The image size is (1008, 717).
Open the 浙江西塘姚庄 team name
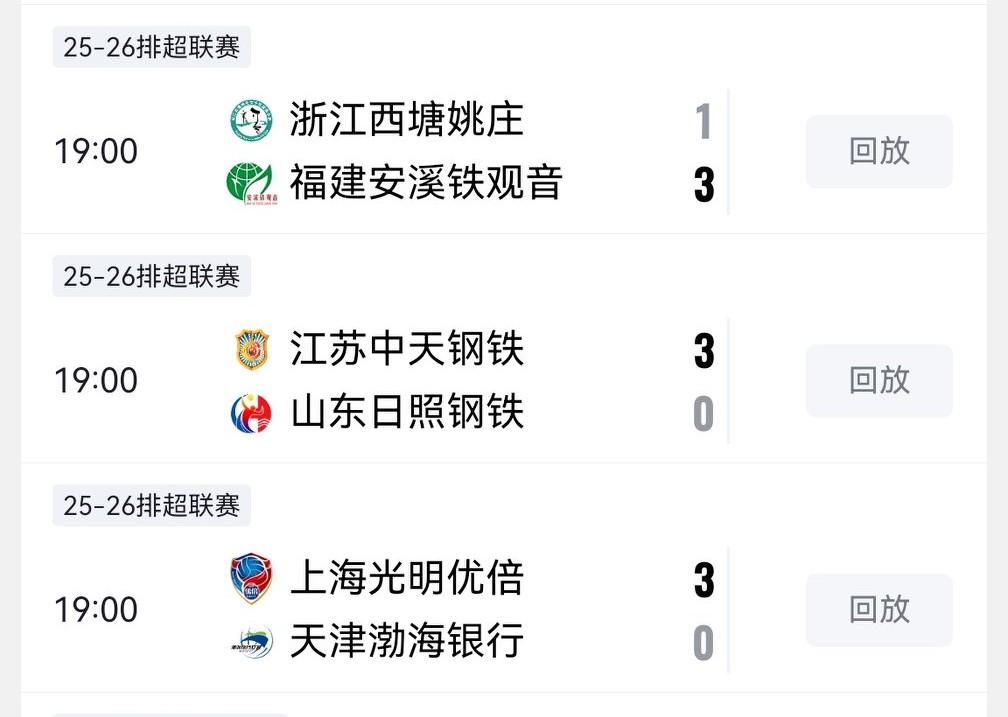pos(407,121)
